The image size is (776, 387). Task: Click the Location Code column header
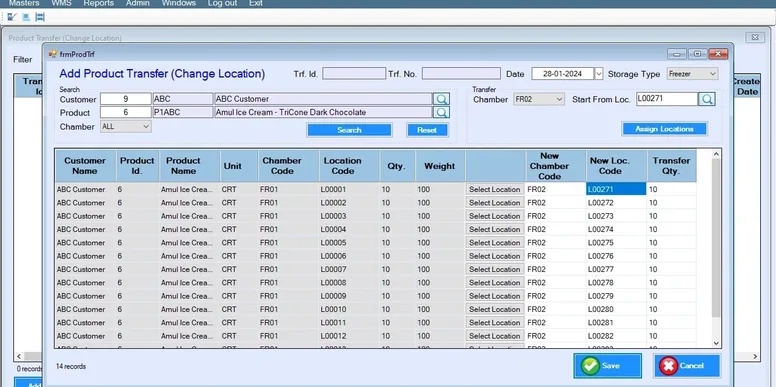tap(349, 166)
